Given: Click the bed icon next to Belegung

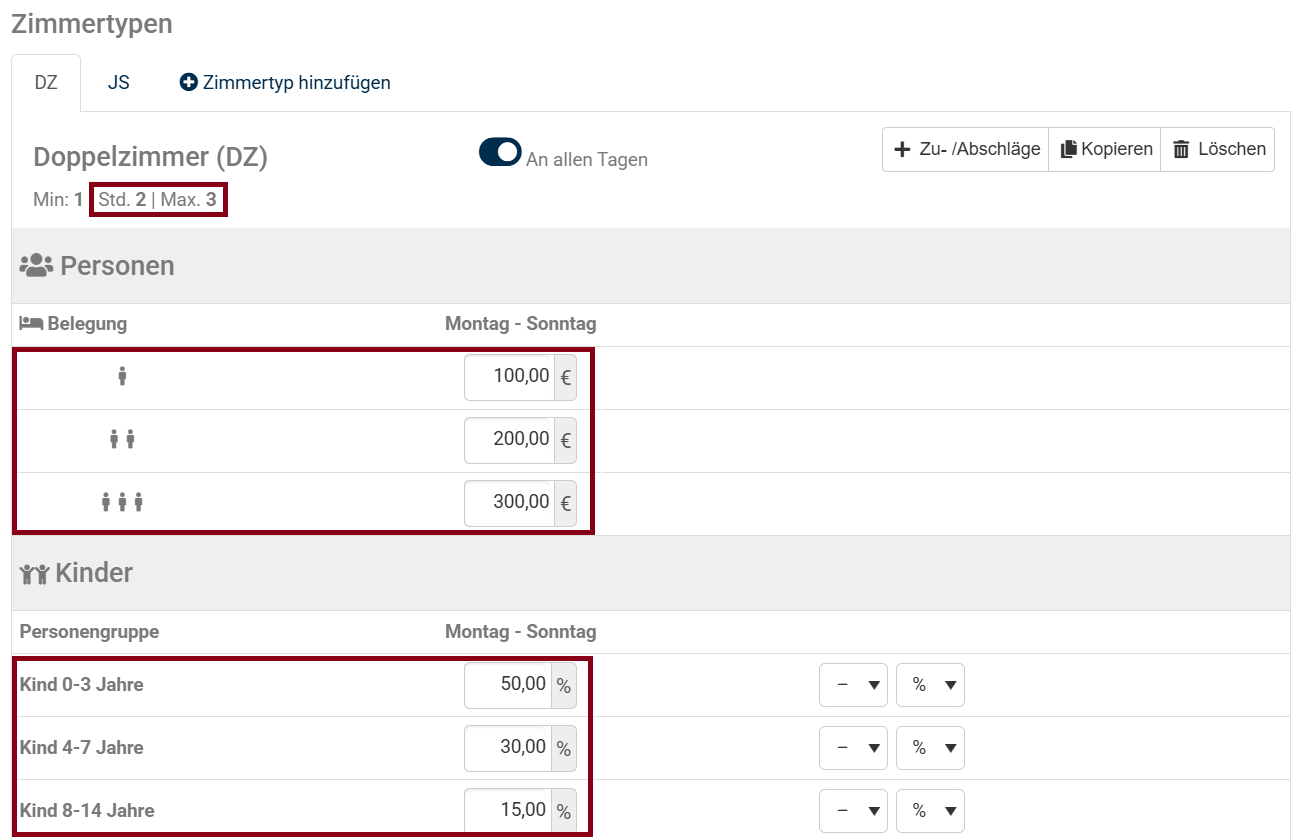Looking at the screenshot, I should (x=31, y=323).
